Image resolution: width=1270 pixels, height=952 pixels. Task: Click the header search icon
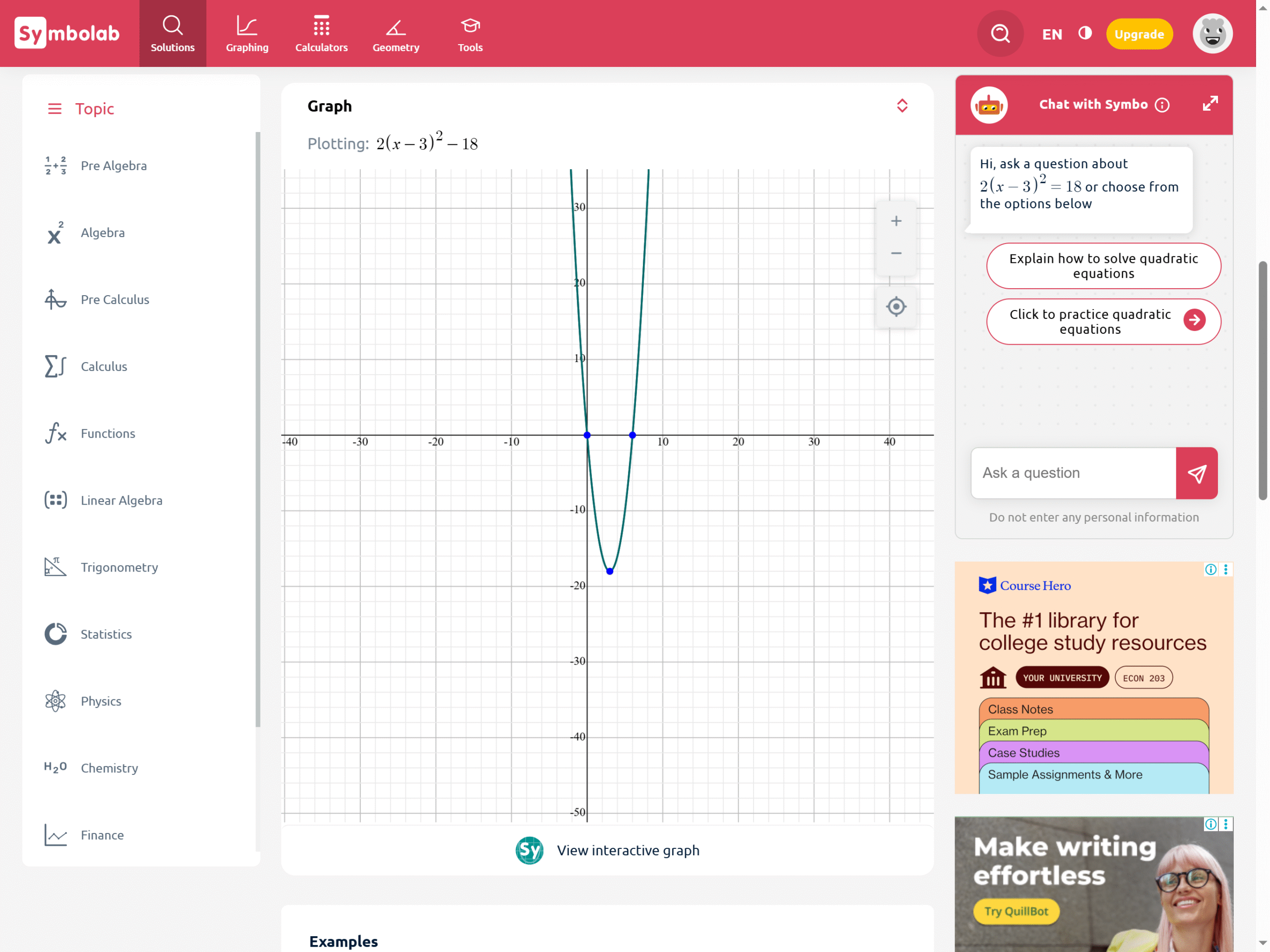[x=1000, y=33]
